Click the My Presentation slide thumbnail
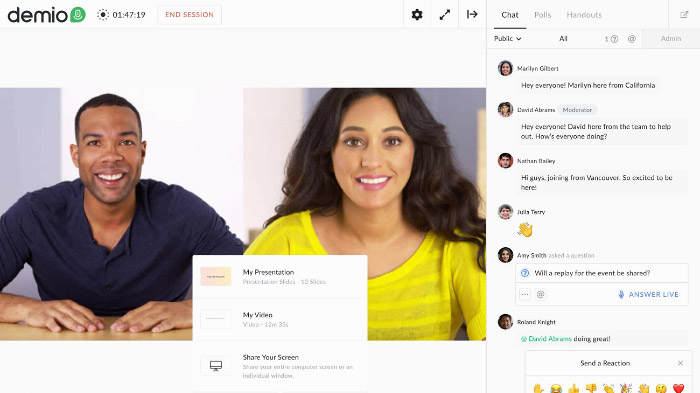The width and height of the screenshot is (700, 393). (x=216, y=276)
